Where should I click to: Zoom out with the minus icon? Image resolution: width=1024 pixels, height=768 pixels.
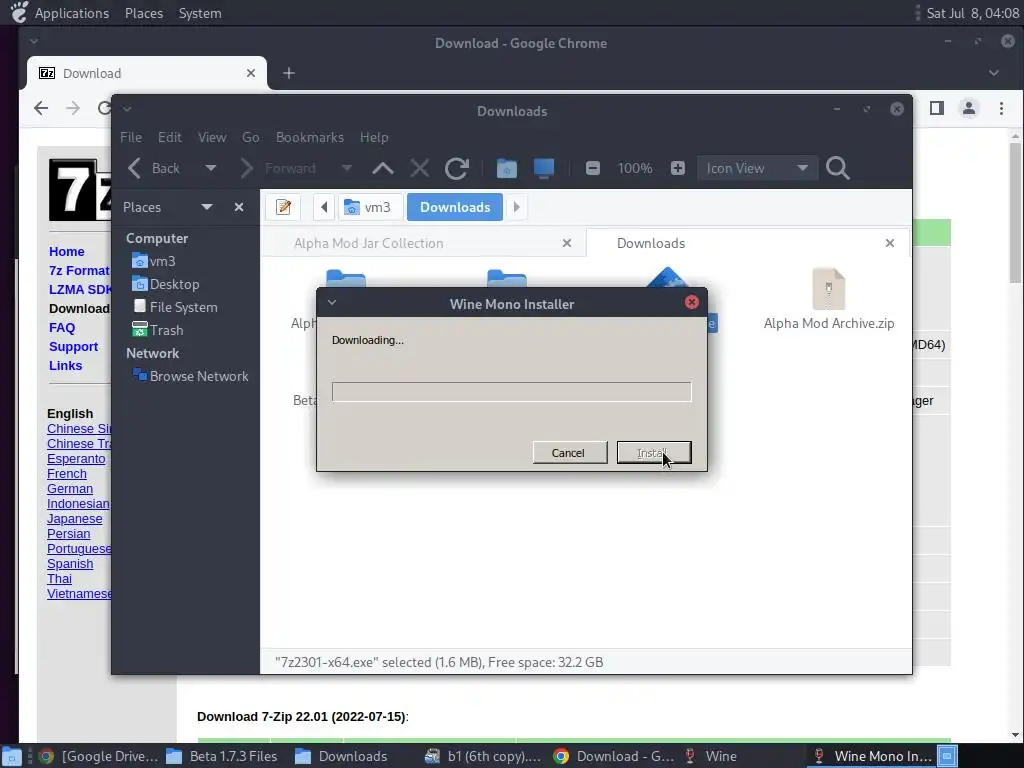click(592, 168)
